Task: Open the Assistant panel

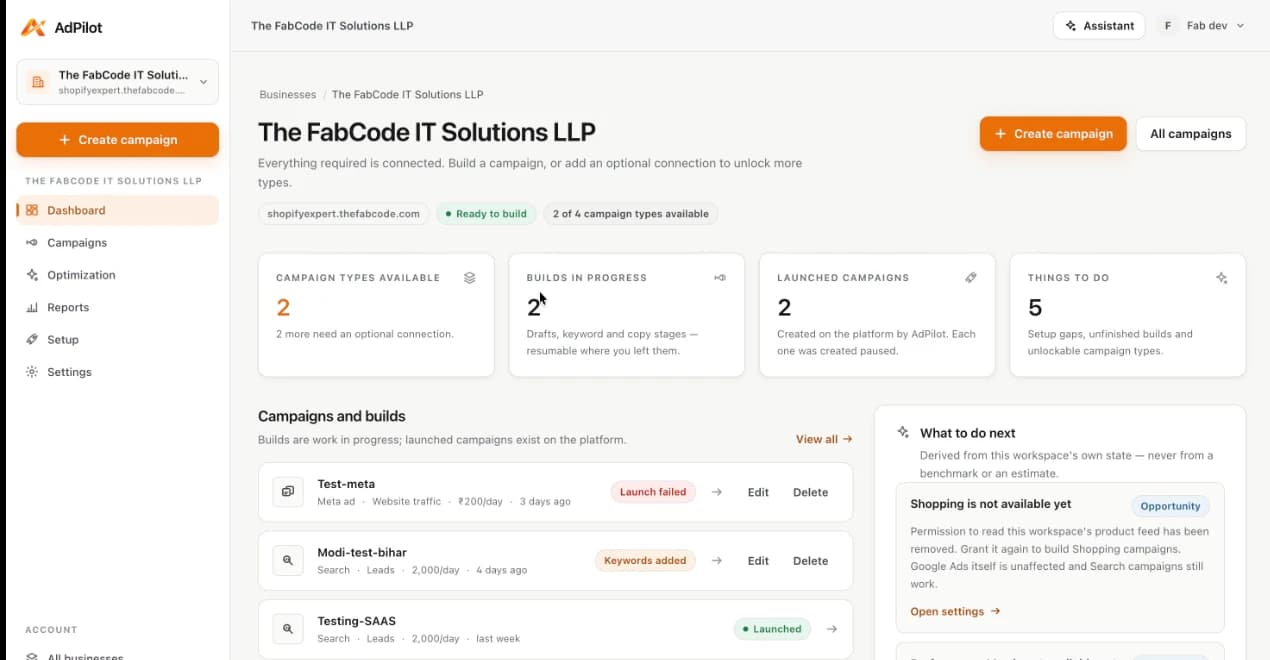Action: pos(1099,26)
